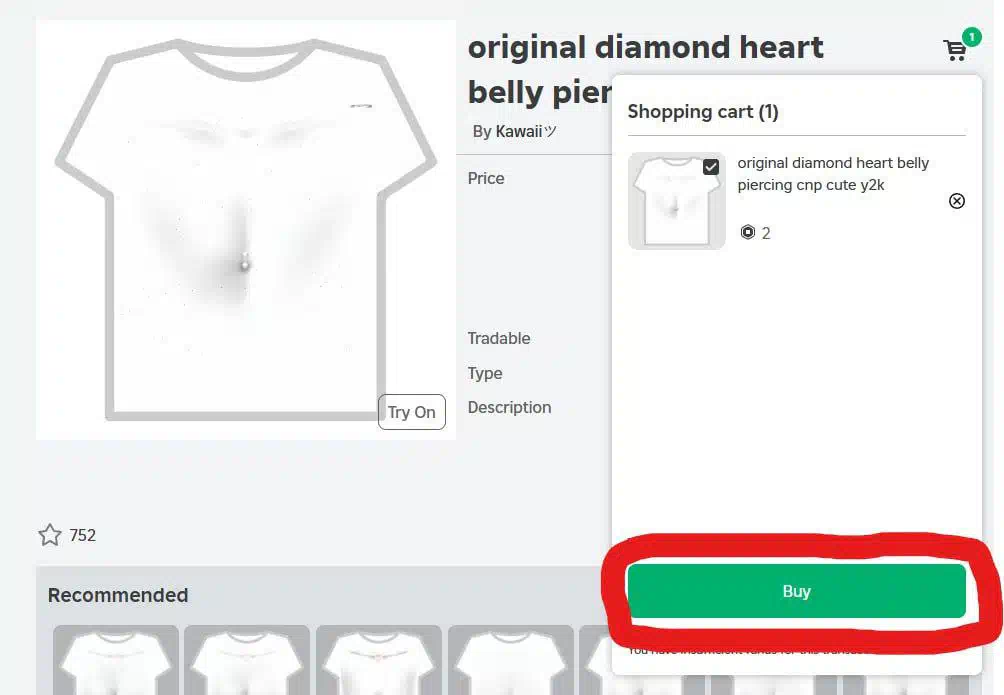The image size is (1004, 695).
Task: Click the green cart item count badge
Action: click(971, 37)
